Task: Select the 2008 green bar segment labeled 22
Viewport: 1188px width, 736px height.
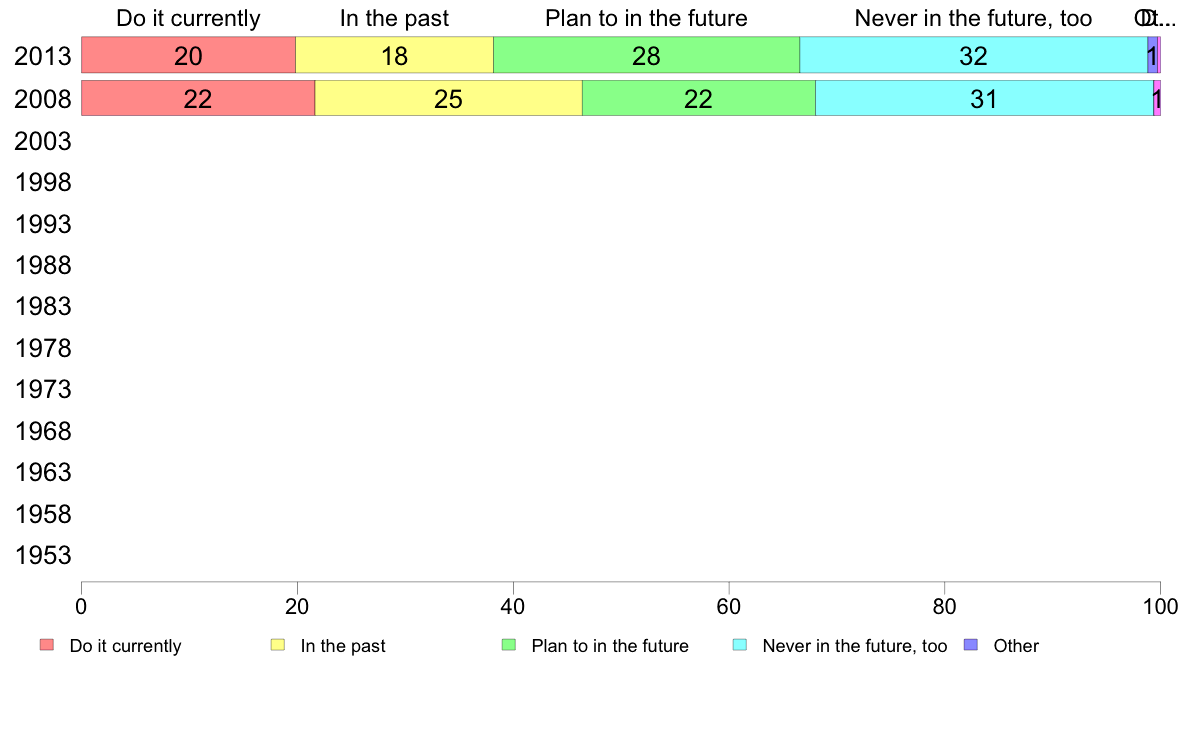Action: [699, 99]
